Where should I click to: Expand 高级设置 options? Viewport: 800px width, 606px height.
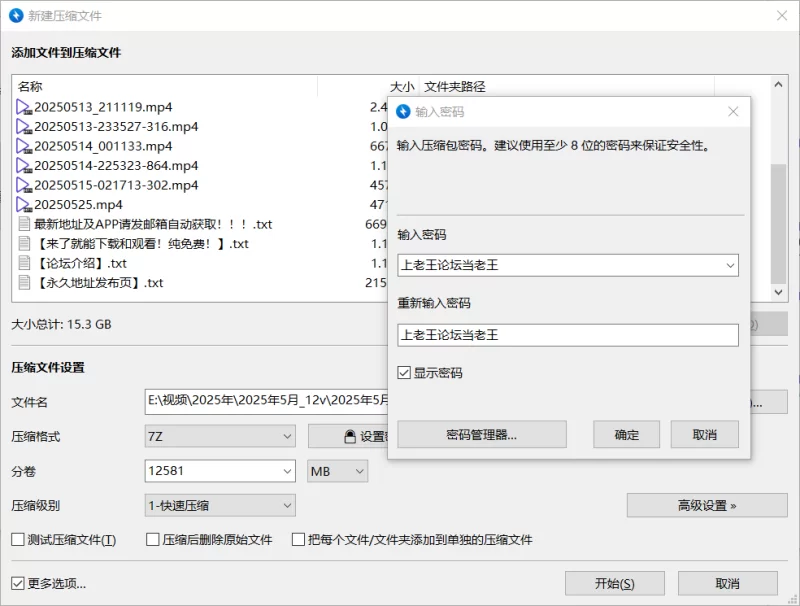pyautogui.click(x=707, y=506)
